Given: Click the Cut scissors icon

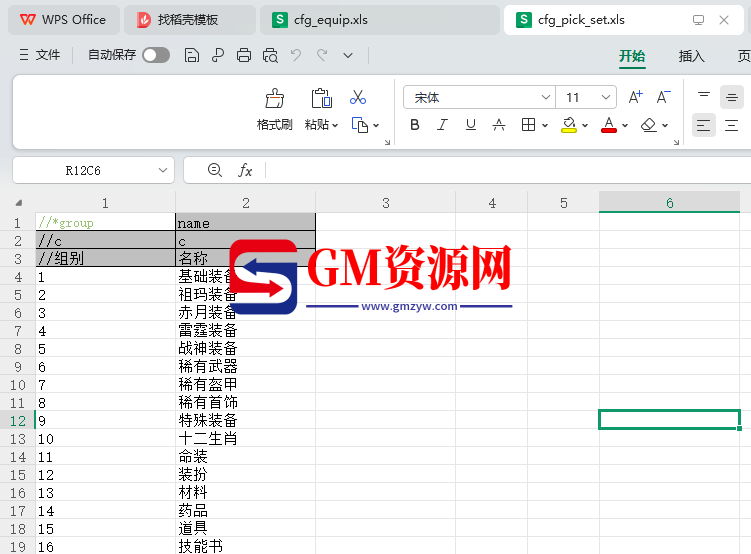Looking at the screenshot, I should tap(358, 98).
